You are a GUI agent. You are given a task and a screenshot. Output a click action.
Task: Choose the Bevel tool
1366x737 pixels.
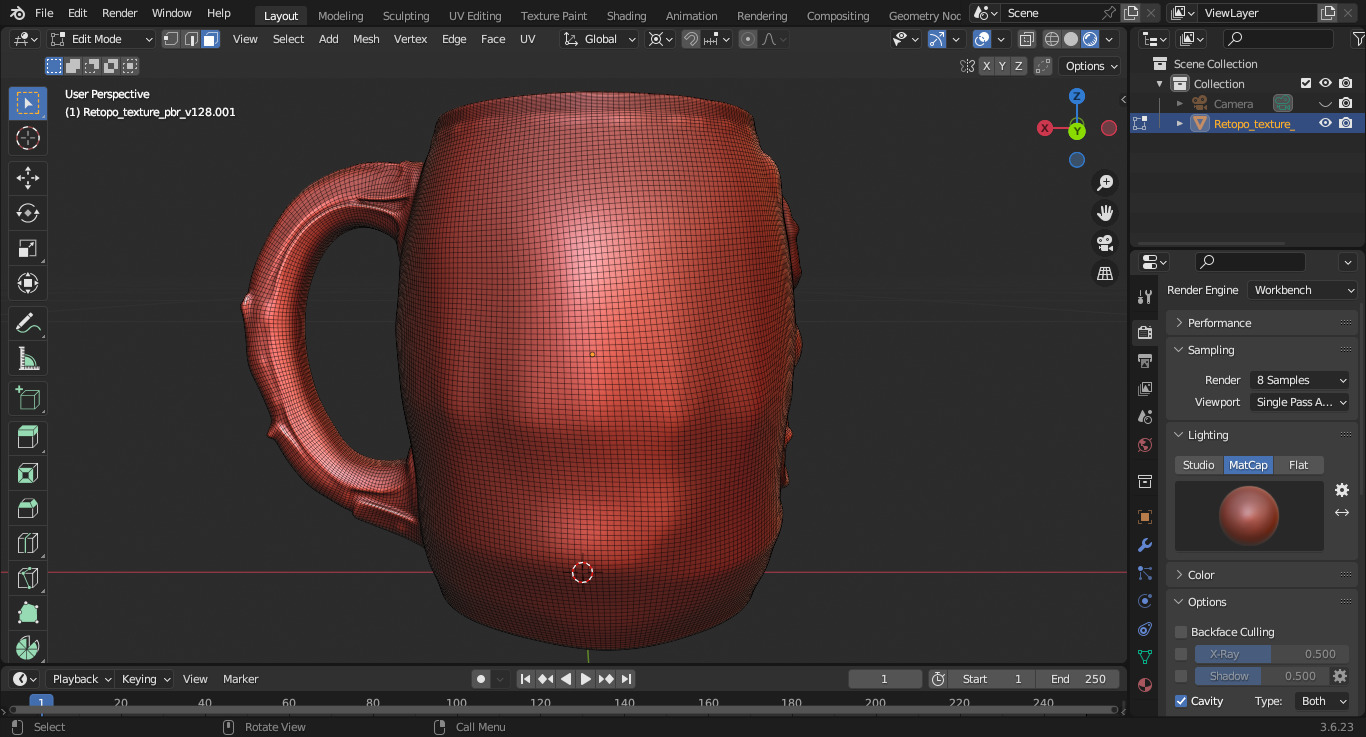coord(28,508)
